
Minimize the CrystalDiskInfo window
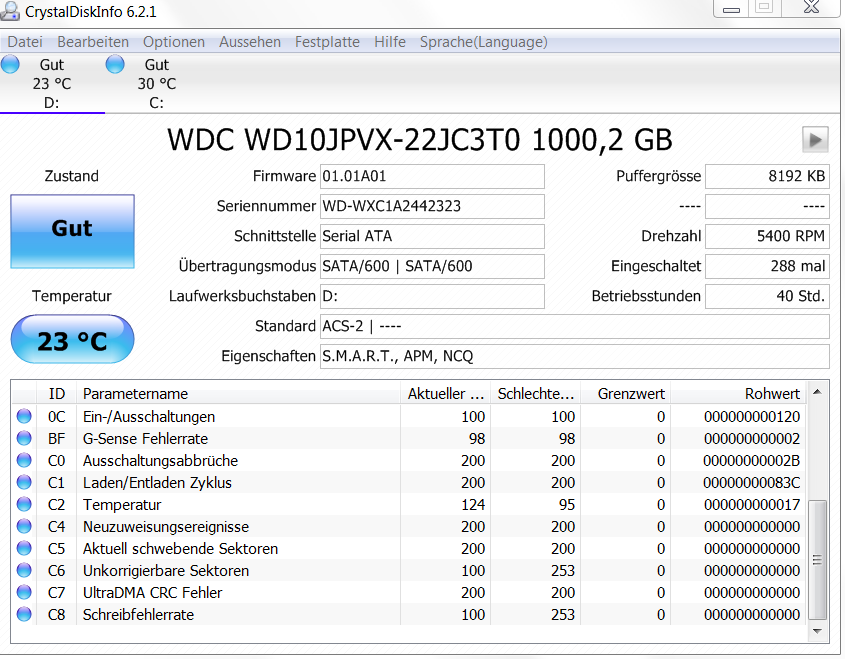[x=731, y=9]
